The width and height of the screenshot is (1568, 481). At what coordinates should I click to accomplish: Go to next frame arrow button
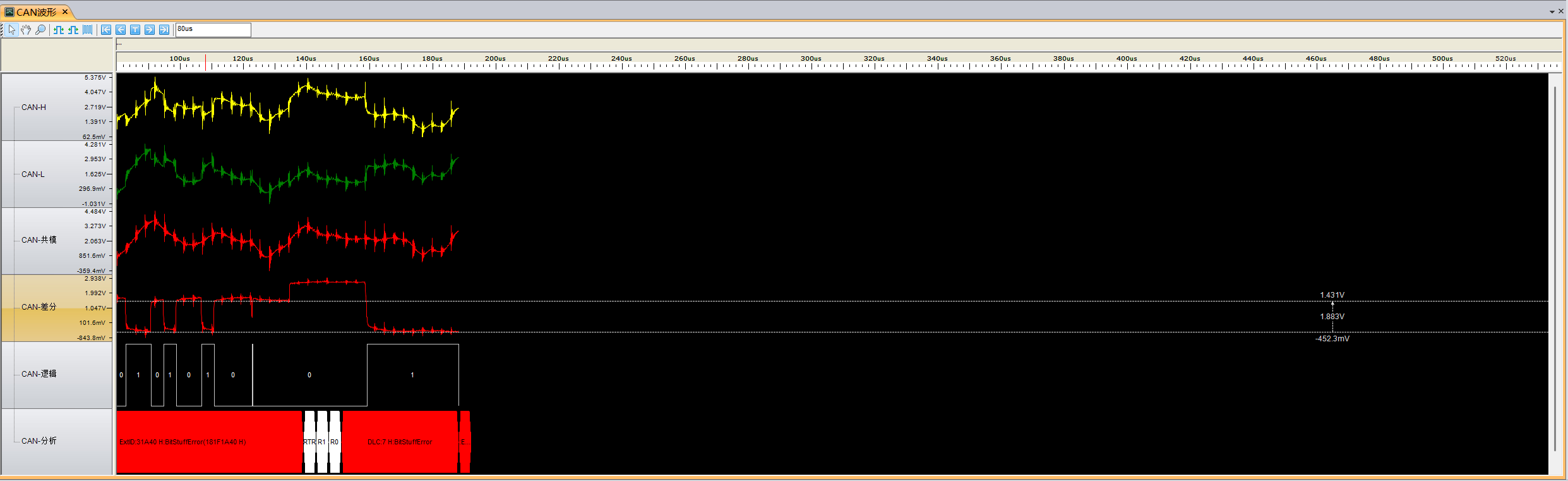click(150, 30)
